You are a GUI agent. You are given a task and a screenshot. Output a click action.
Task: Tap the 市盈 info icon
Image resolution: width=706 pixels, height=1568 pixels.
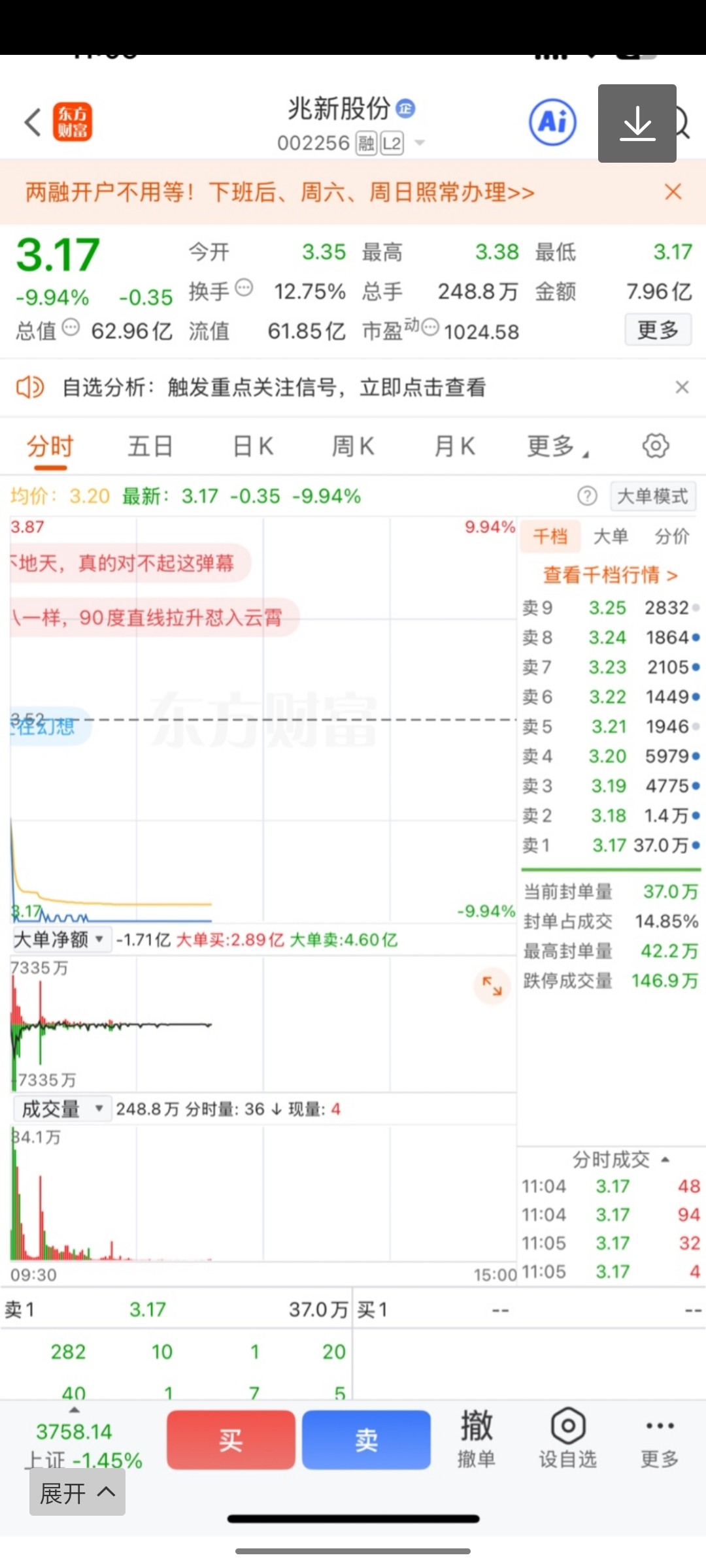430,327
